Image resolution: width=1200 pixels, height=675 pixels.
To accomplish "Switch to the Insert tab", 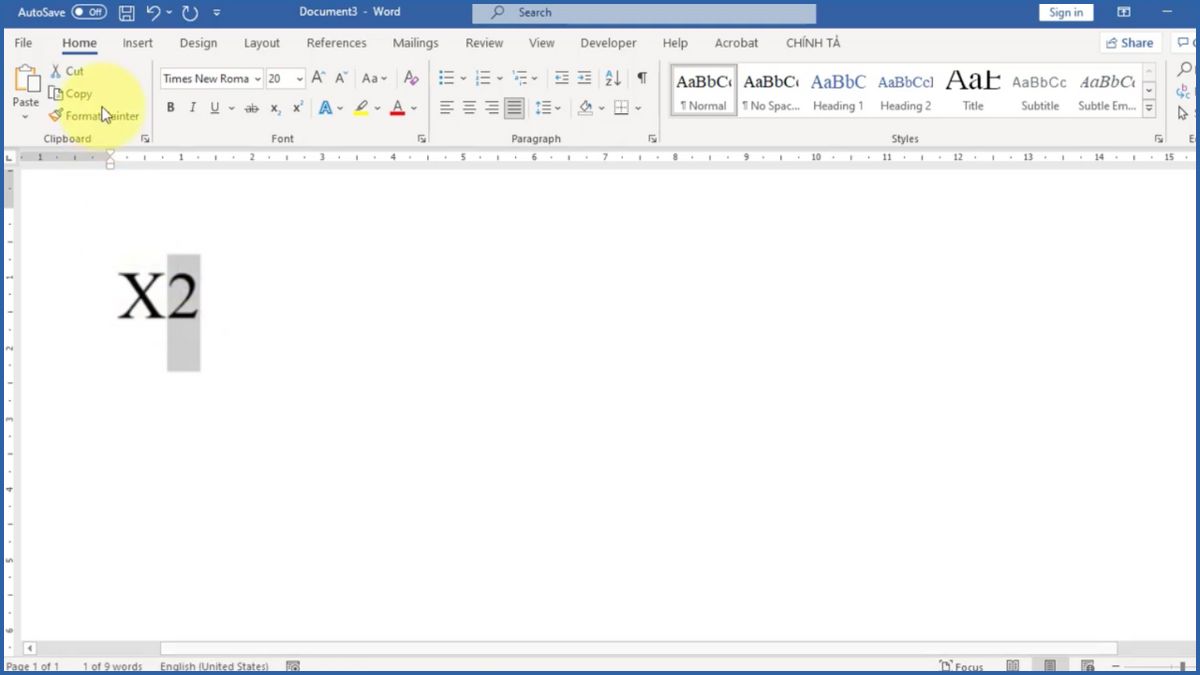I will [138, 43].
